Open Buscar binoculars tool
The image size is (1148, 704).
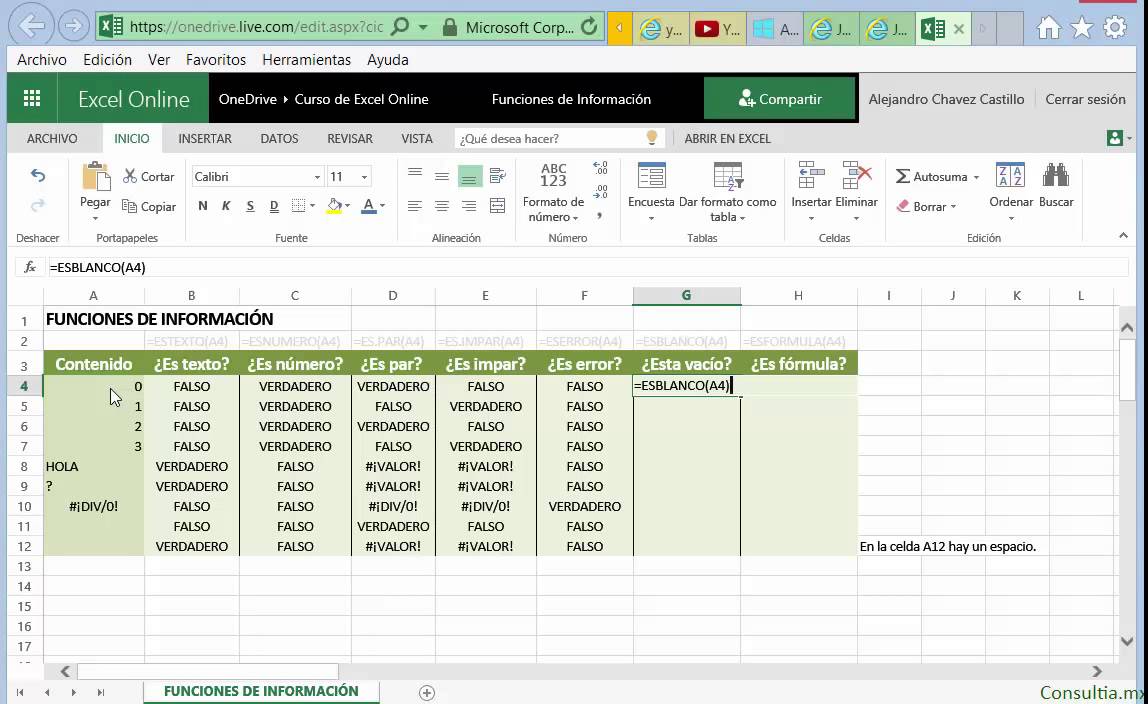click(1055, 176)
